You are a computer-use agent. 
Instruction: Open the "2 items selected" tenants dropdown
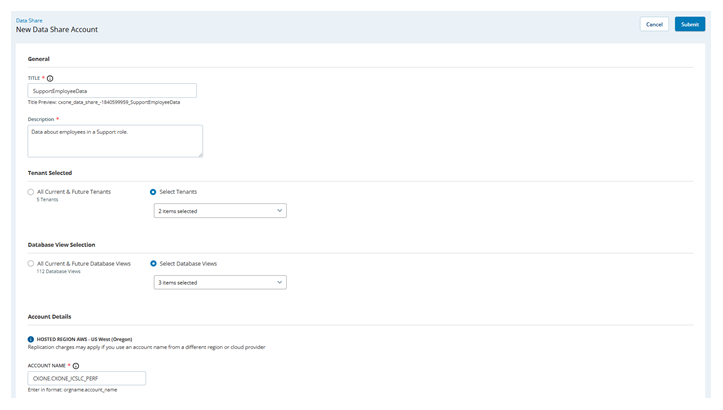[220, 211]
